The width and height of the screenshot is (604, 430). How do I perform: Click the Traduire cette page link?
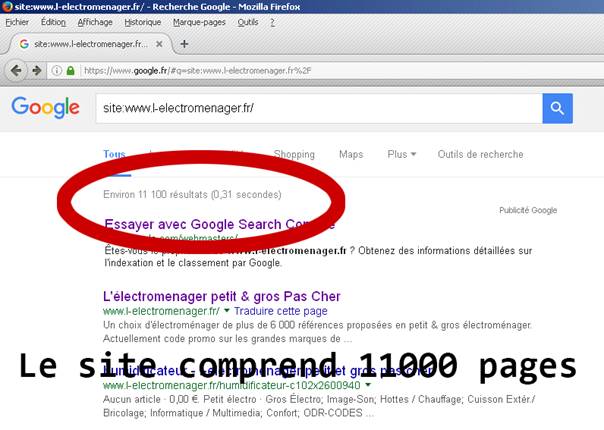(270, 312)
